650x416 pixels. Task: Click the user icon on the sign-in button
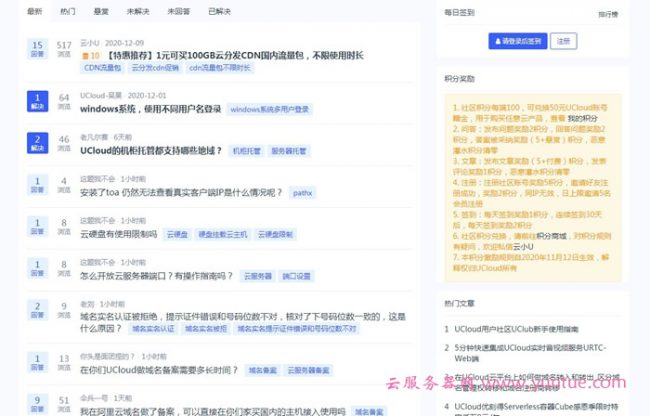(496, 41)
